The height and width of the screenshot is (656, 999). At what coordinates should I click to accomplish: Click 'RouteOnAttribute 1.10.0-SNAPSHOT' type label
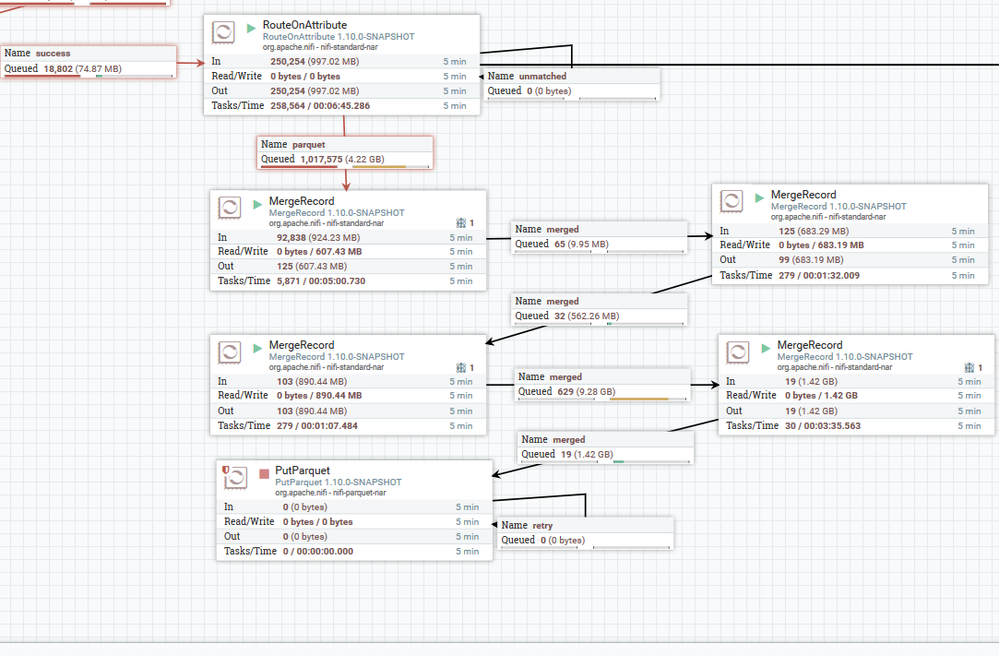338,37
